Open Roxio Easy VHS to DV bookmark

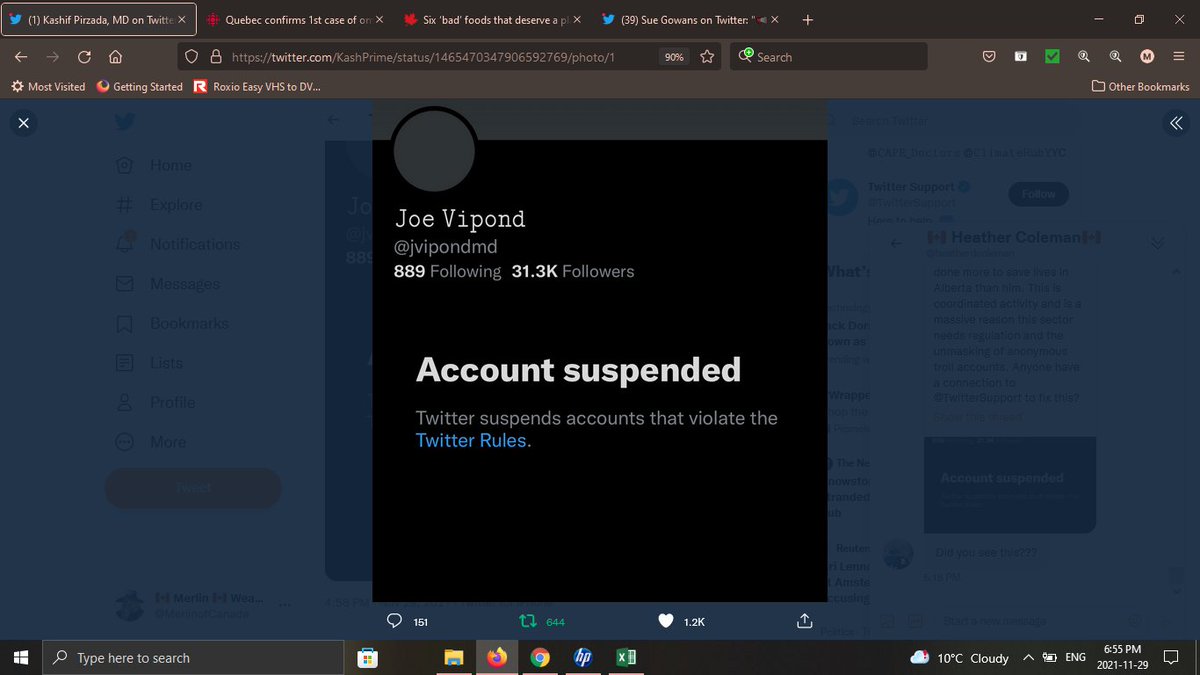258,87
